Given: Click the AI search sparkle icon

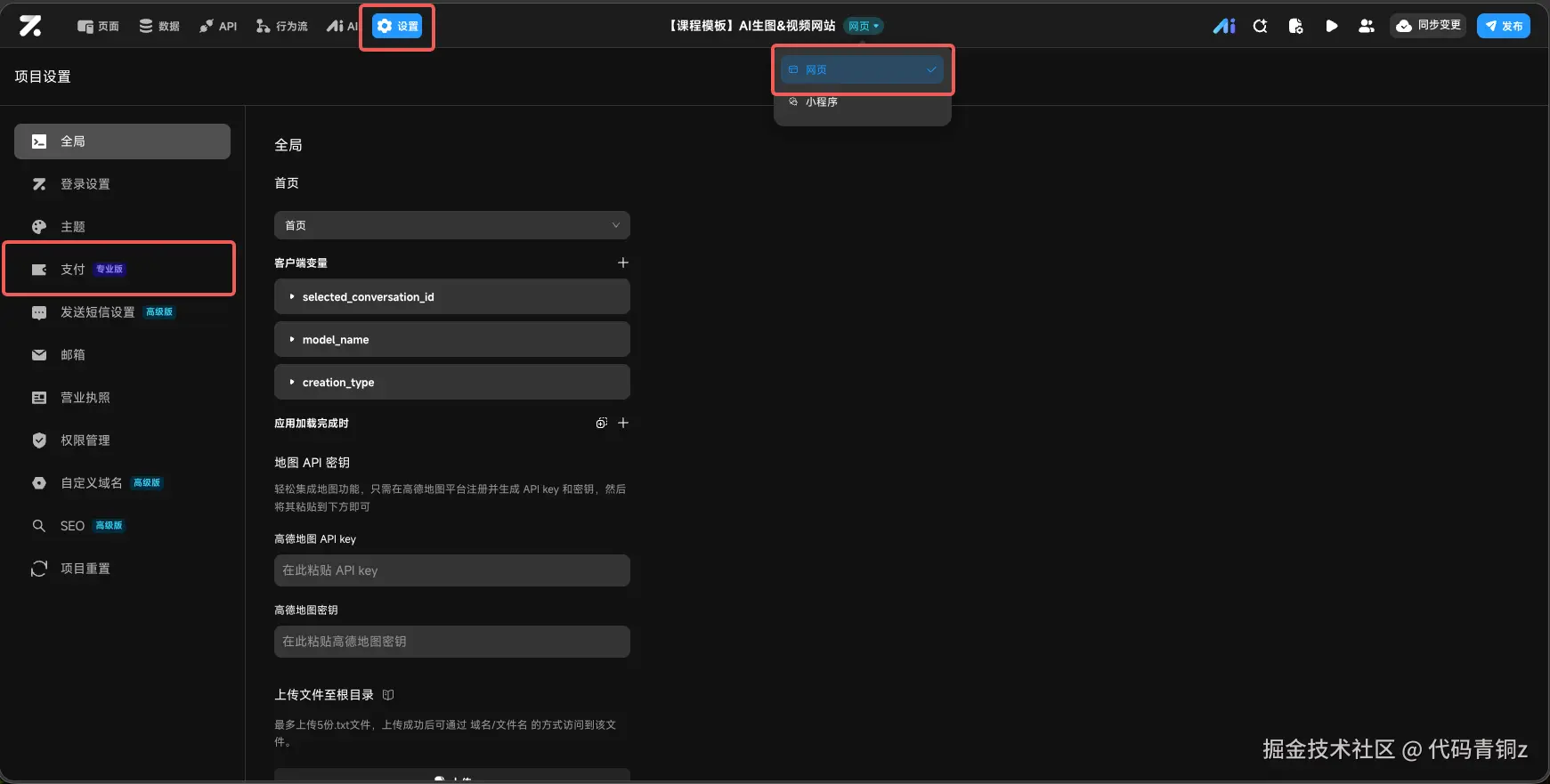Looking at the screenshot, I should click(x=1260, y=26).
